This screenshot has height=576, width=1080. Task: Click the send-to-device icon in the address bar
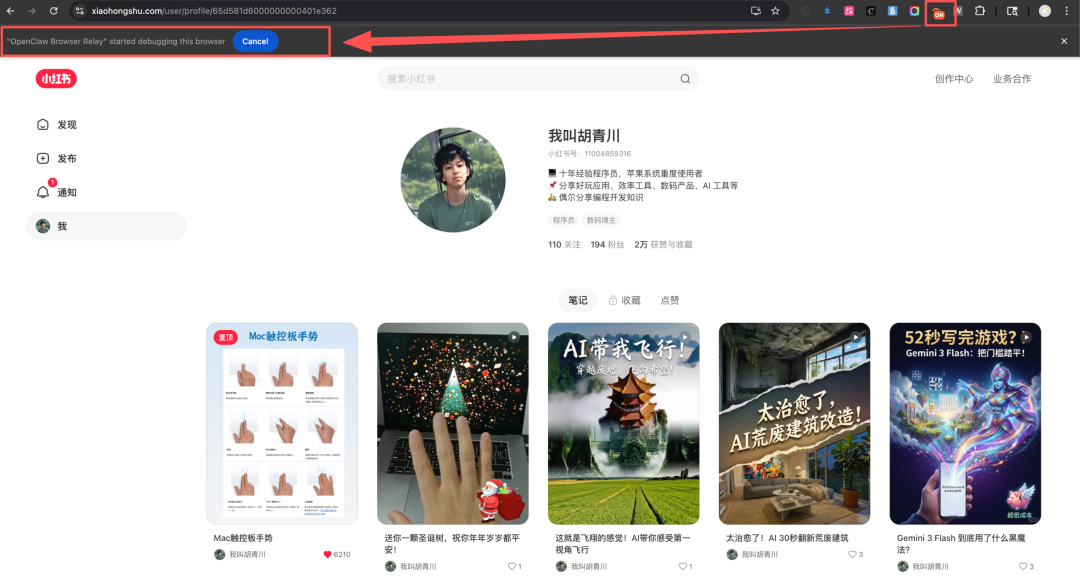pos(757,12)
